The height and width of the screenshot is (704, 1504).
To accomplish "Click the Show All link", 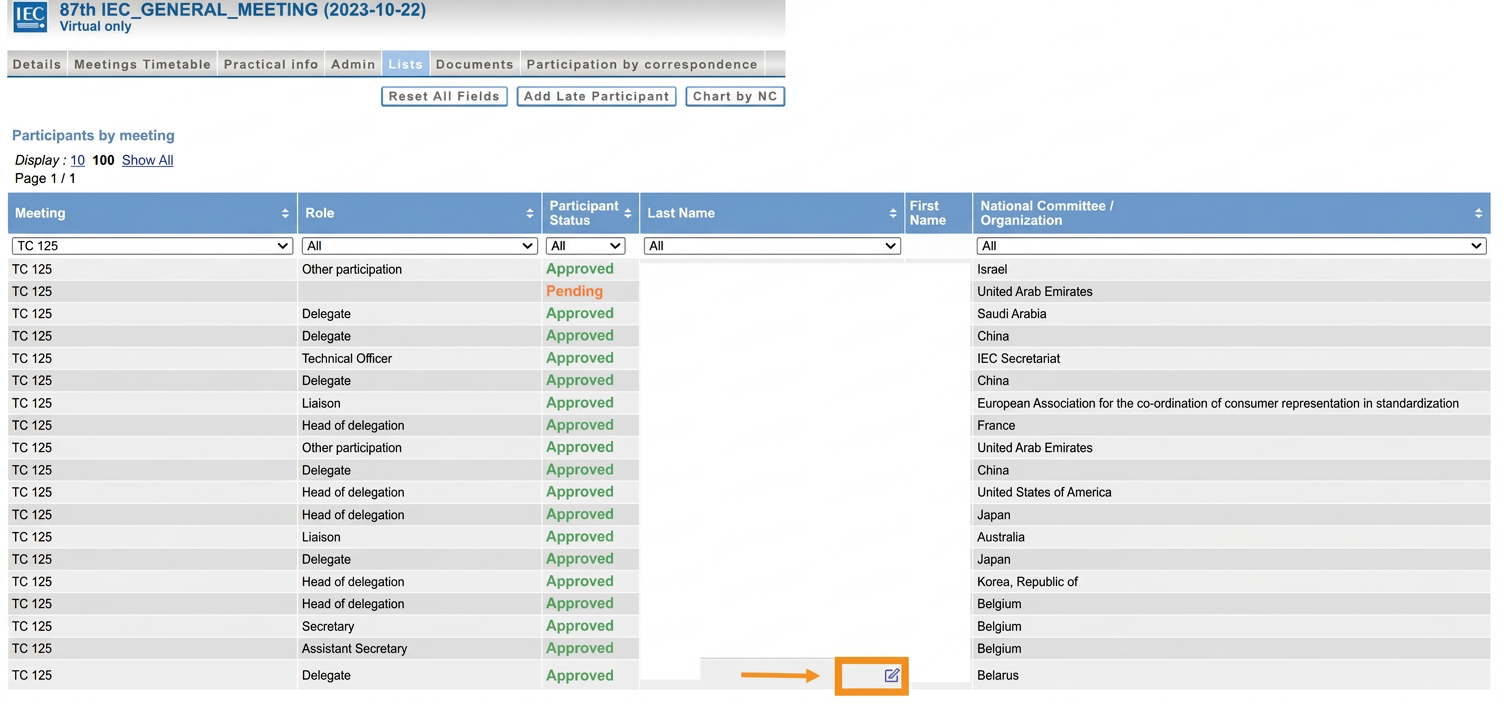I will tap(148, 160).
